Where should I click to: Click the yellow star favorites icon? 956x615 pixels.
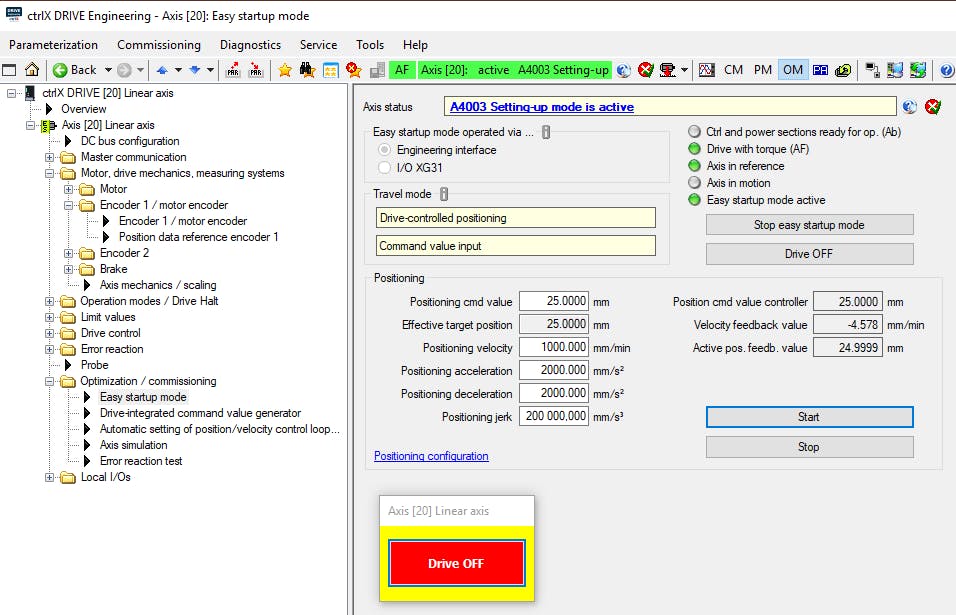pyautogui.click(x=285, y=70)
